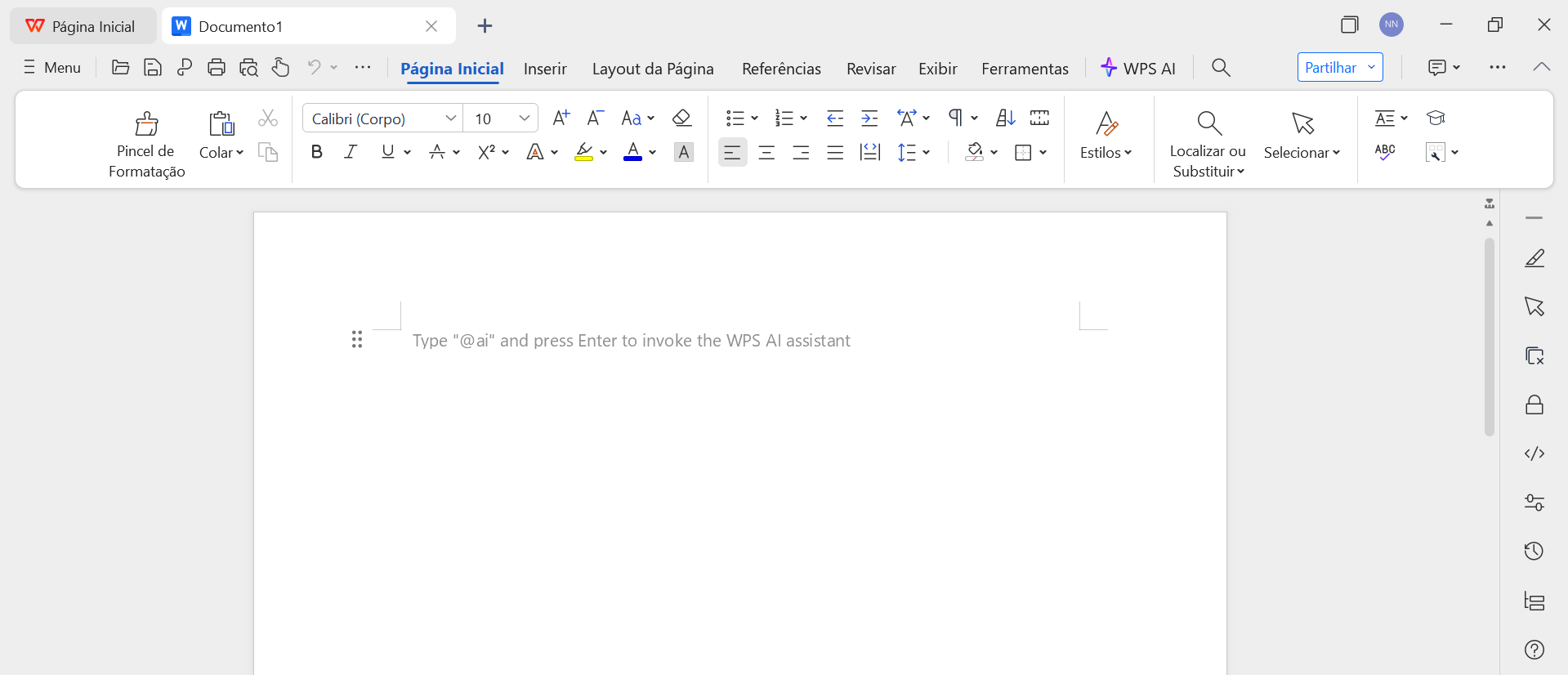This screenshot has width=1568, height=675.
Task: Open a new tab with plus button
Action: click(x=485, y=26)
